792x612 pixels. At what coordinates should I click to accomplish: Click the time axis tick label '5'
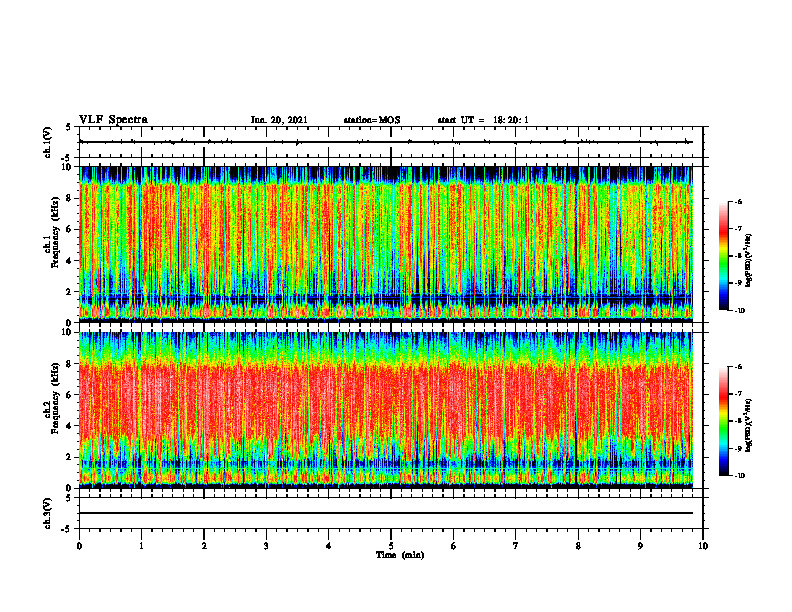(391, 546)
